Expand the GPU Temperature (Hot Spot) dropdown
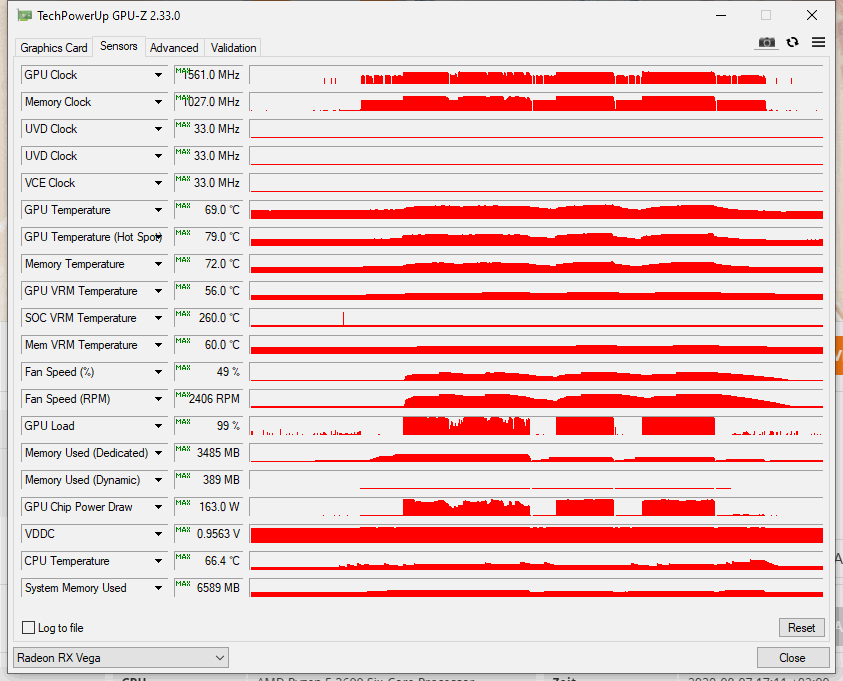This screenshot has width=843, height=681. click(159, 237)
